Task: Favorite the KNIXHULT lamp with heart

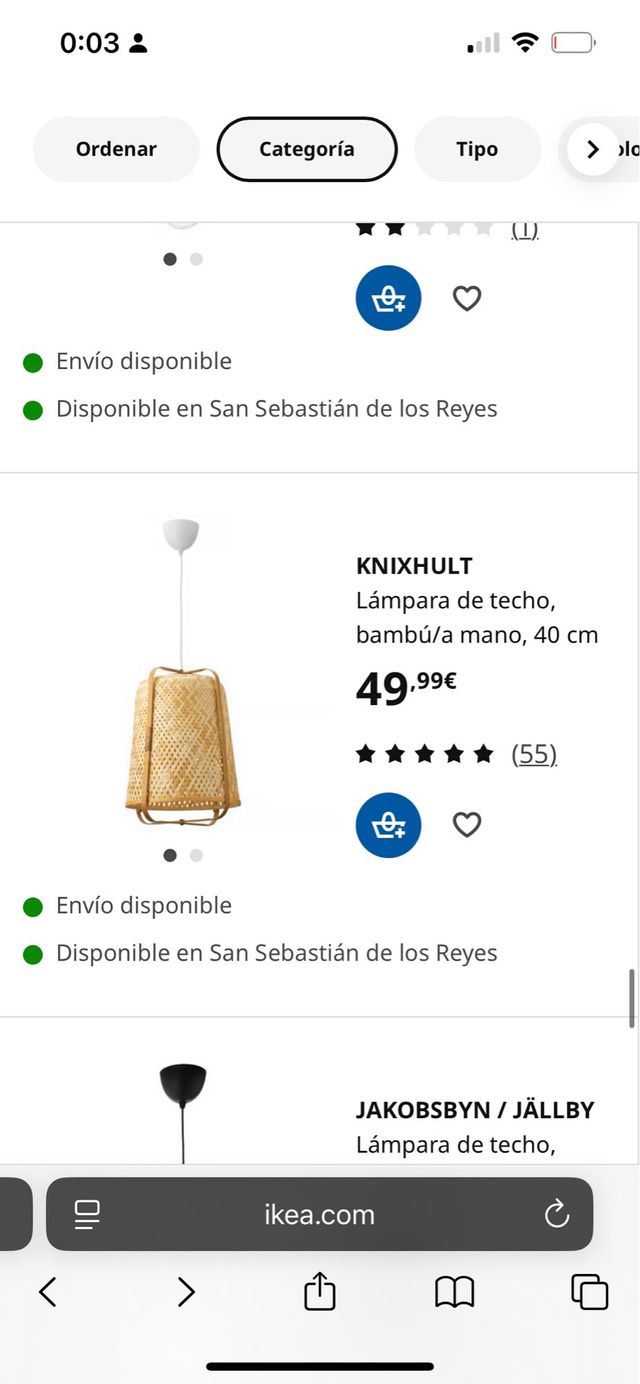Action: (467, 825)
